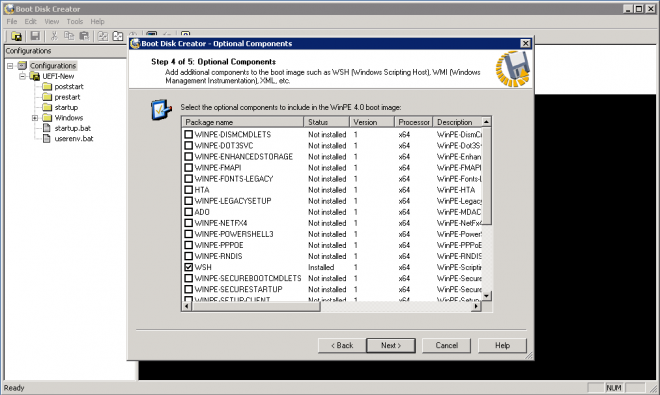Sort by Package name column header
Image resolution: width=660 pixels, height=395 pixels.
pos(242,122)
